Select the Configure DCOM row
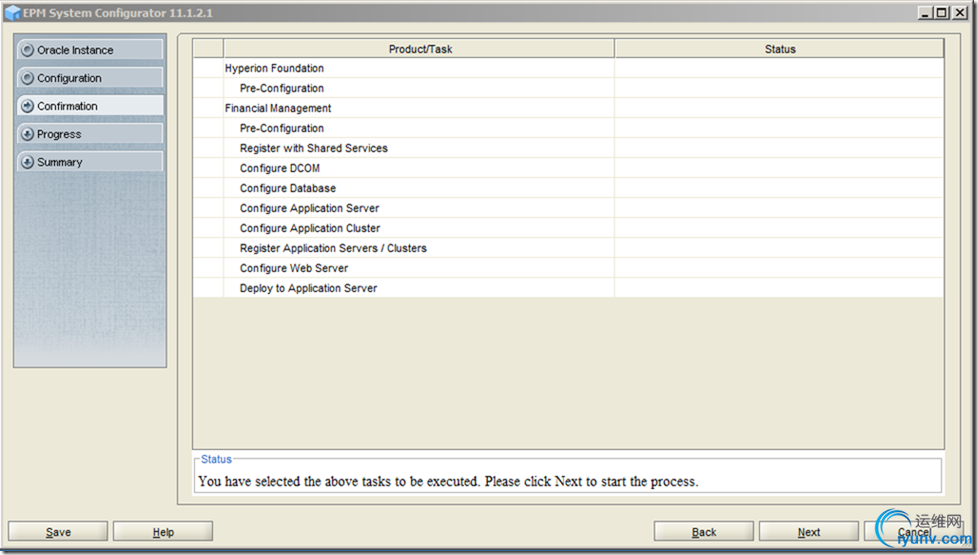 point(568,168)
